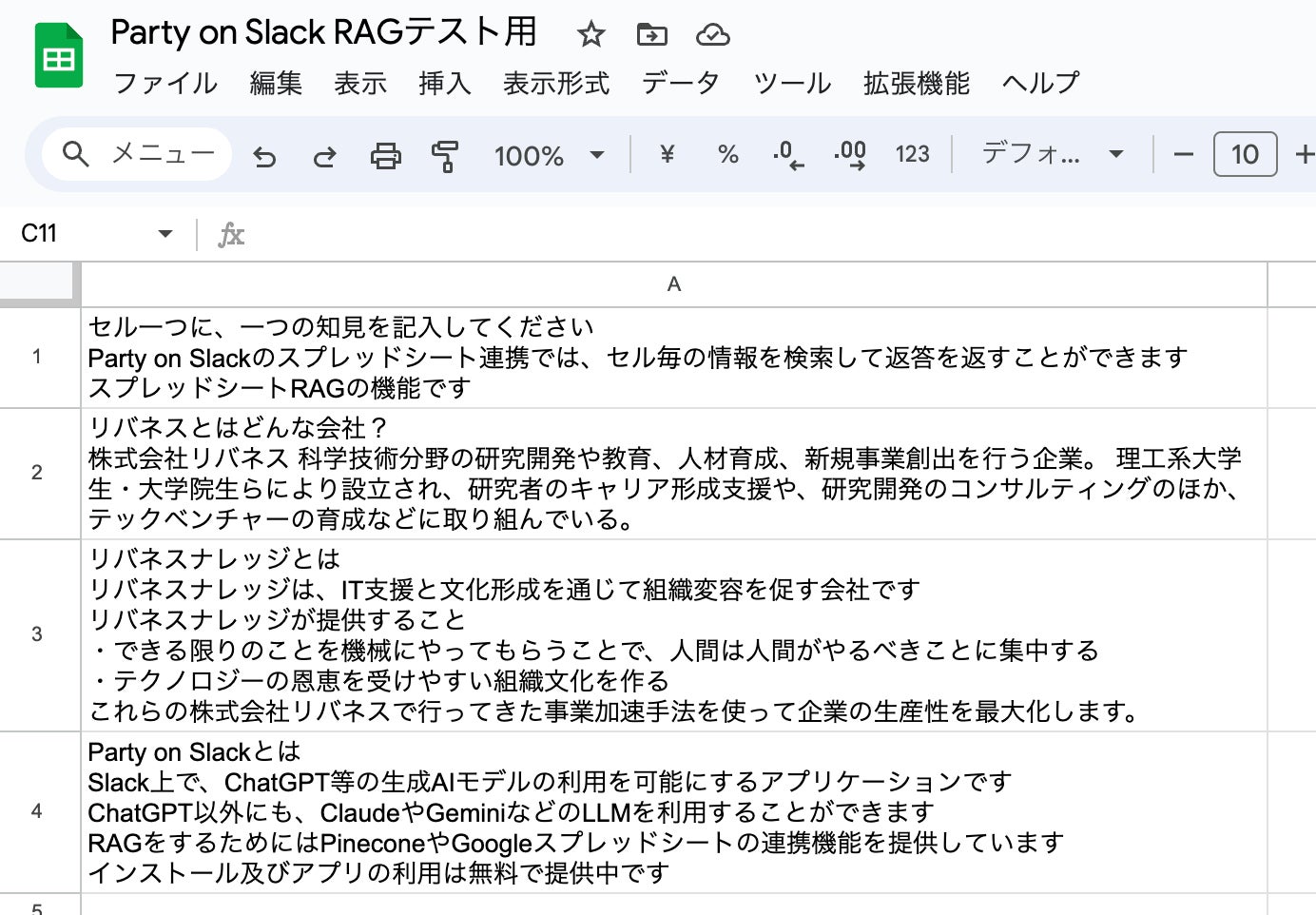This screenshot has width=1316, height=915.
Task: Select cell starting with リバネスとはどんな会社？
Action: click(x=674, y=473)
